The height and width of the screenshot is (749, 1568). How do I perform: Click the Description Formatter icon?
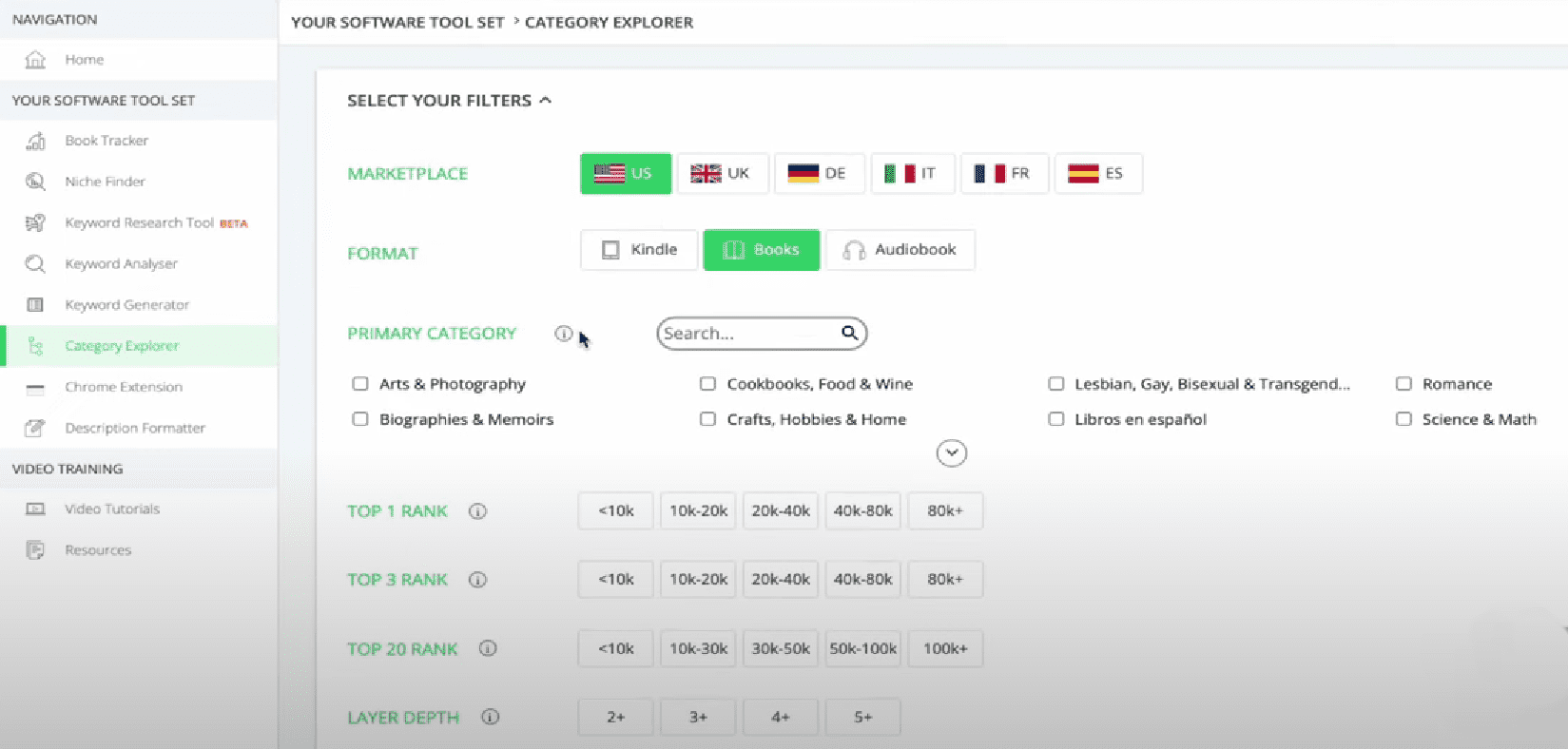tap(35, 429)
